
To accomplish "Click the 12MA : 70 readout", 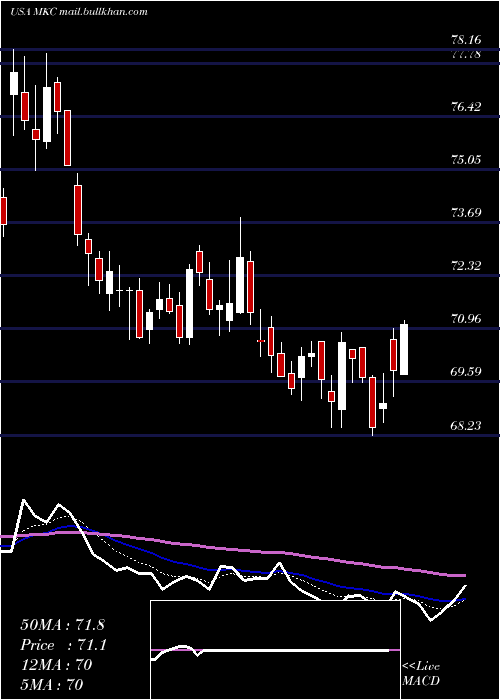I will coord(56,665).
